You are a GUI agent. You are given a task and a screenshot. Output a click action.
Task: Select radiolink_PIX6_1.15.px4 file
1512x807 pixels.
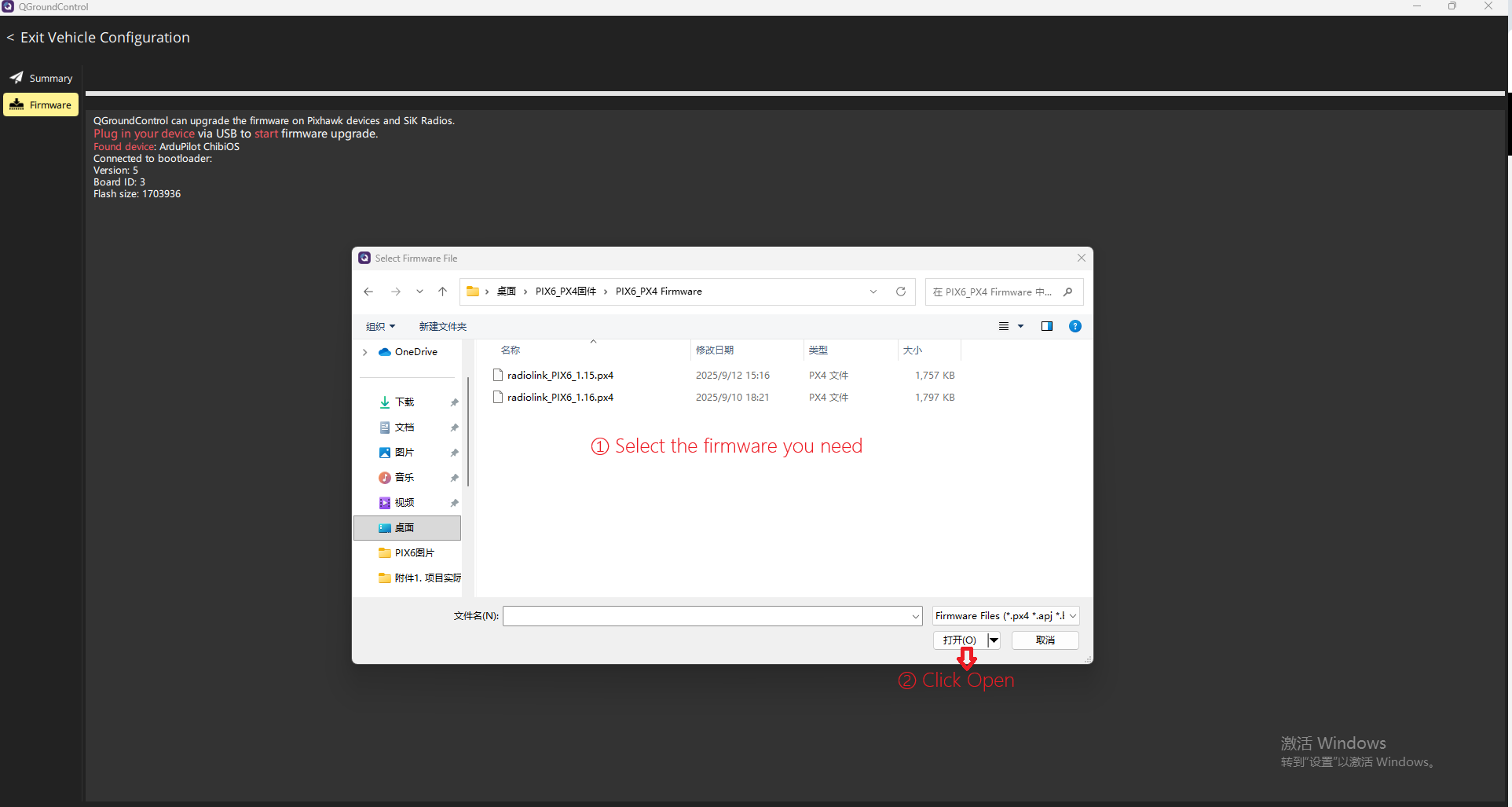[x=559, y=376]
